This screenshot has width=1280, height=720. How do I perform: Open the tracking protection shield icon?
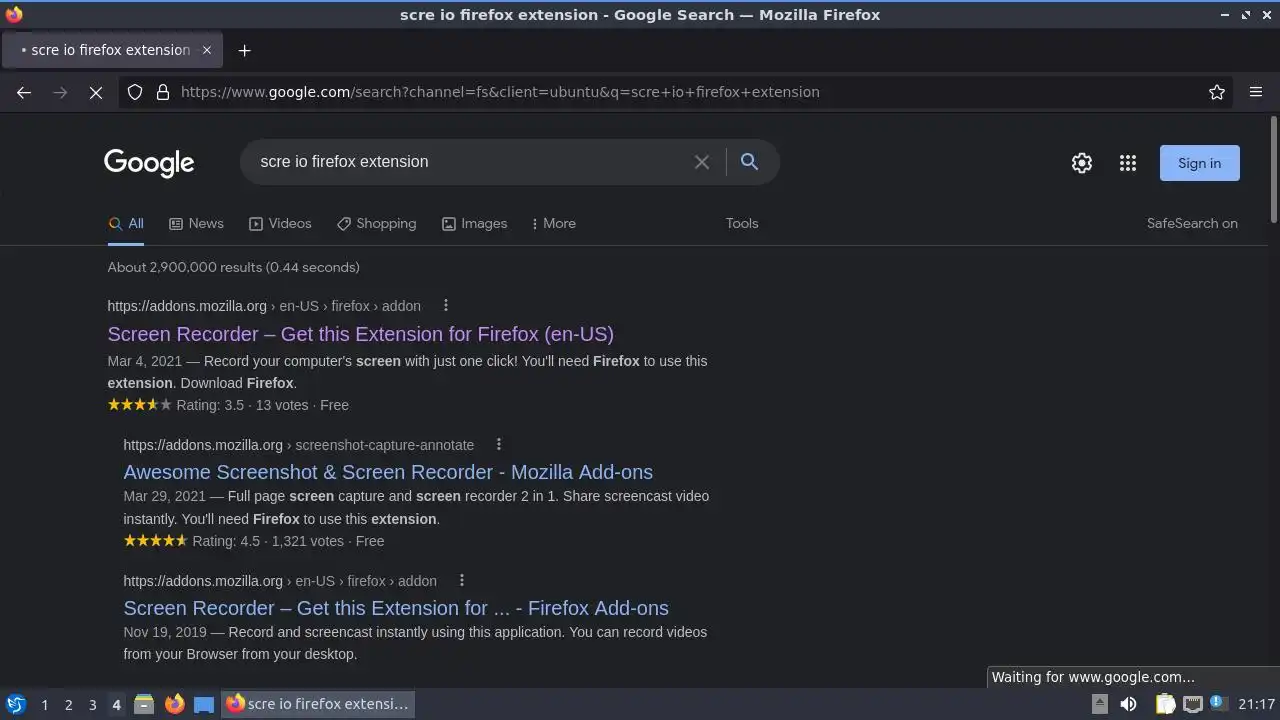pyautogui.click(x=135, y=92)
